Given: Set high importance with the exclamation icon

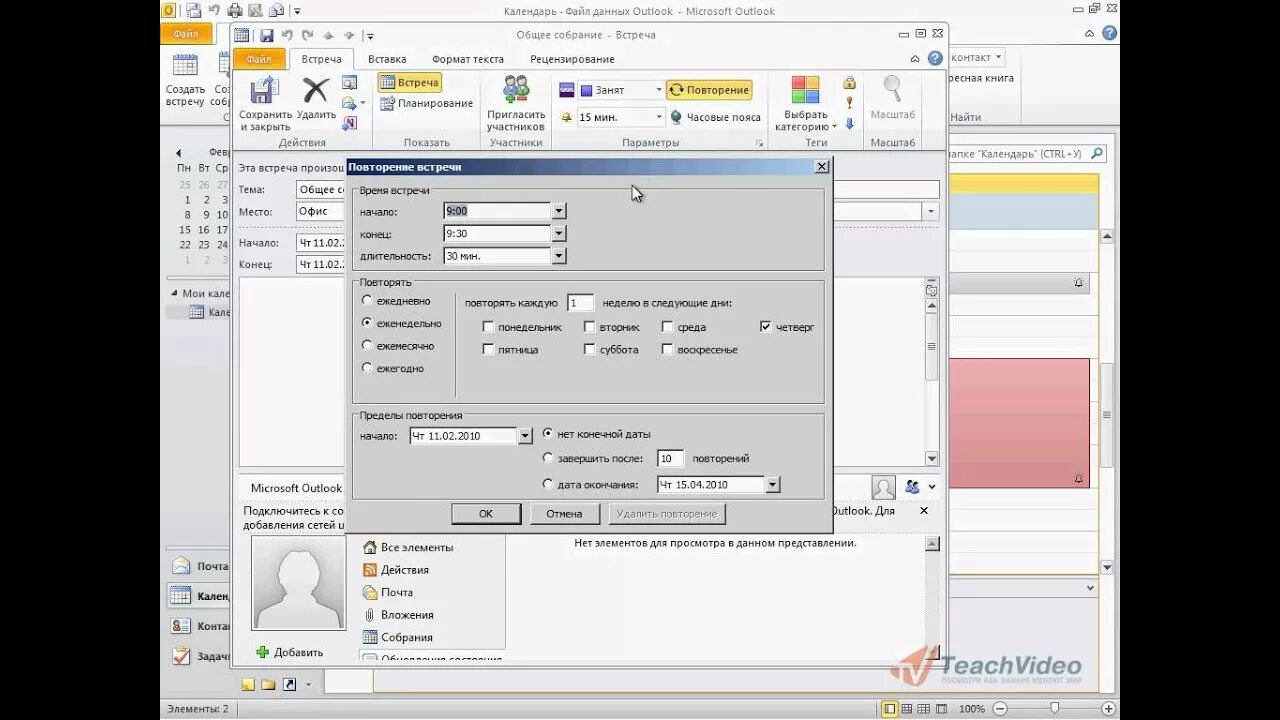Looking at the screenshot, I should tap(849, 103).
